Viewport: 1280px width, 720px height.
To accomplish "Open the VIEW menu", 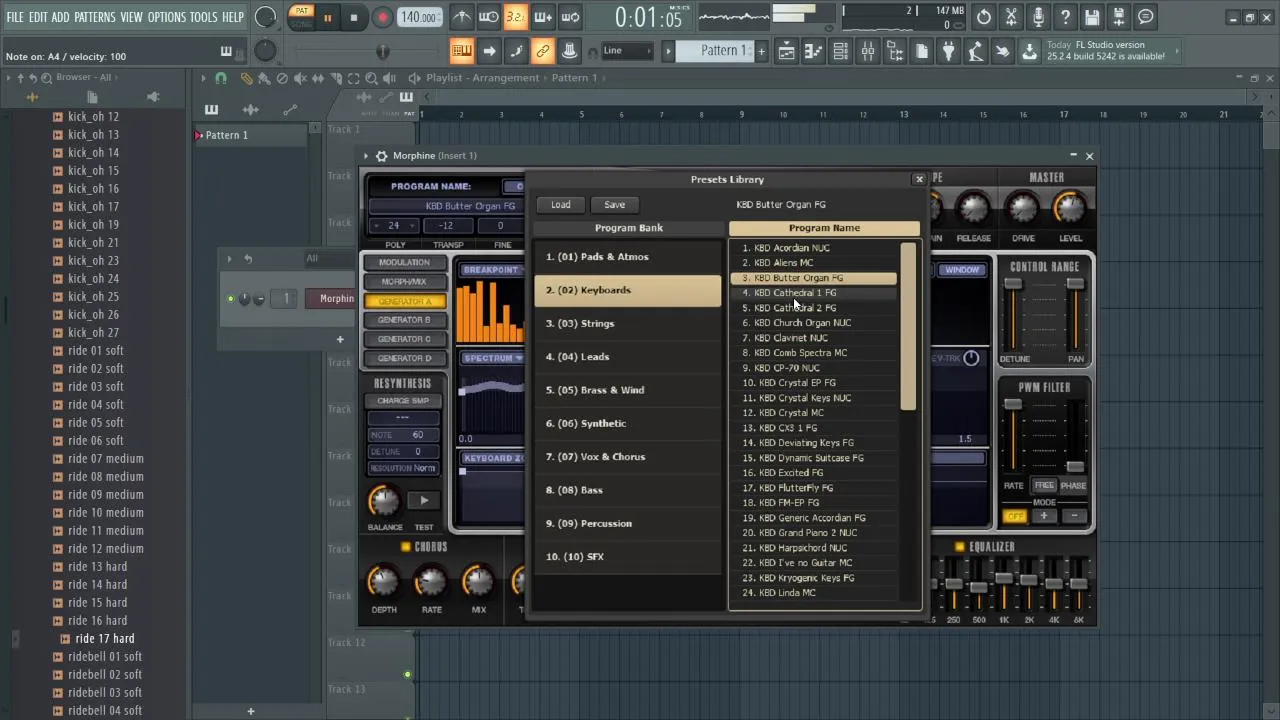I will click(132, 17).
